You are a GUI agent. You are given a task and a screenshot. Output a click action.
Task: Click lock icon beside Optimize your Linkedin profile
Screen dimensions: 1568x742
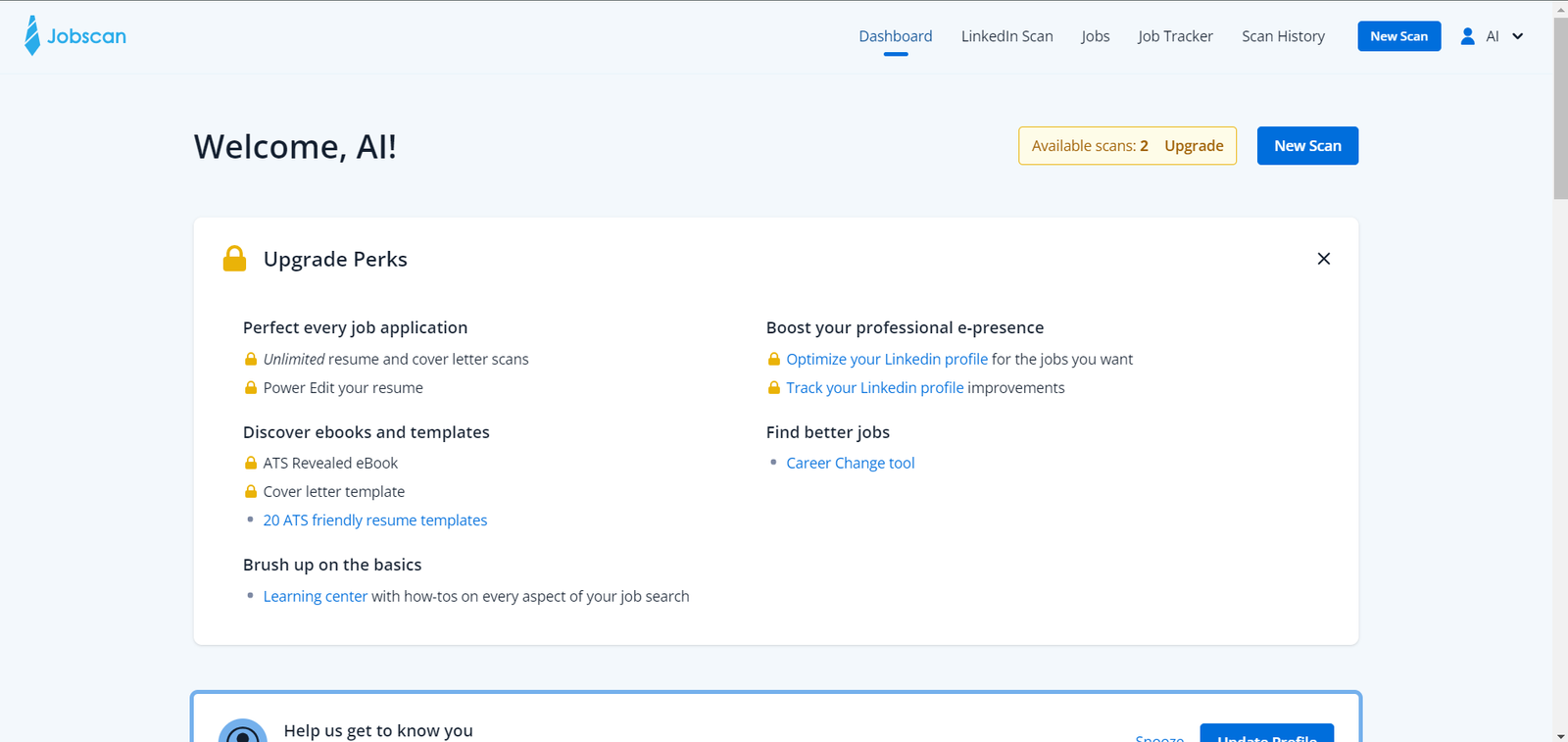(x=773, y=359)
